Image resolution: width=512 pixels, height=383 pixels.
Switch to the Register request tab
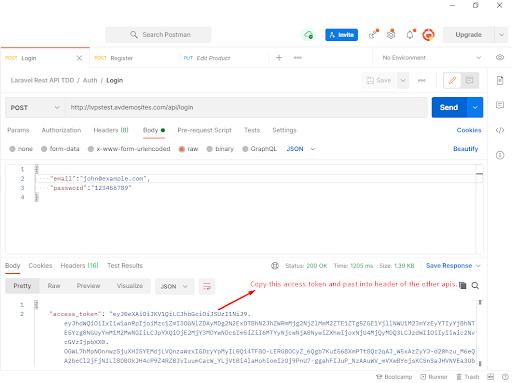click(134, 58)
